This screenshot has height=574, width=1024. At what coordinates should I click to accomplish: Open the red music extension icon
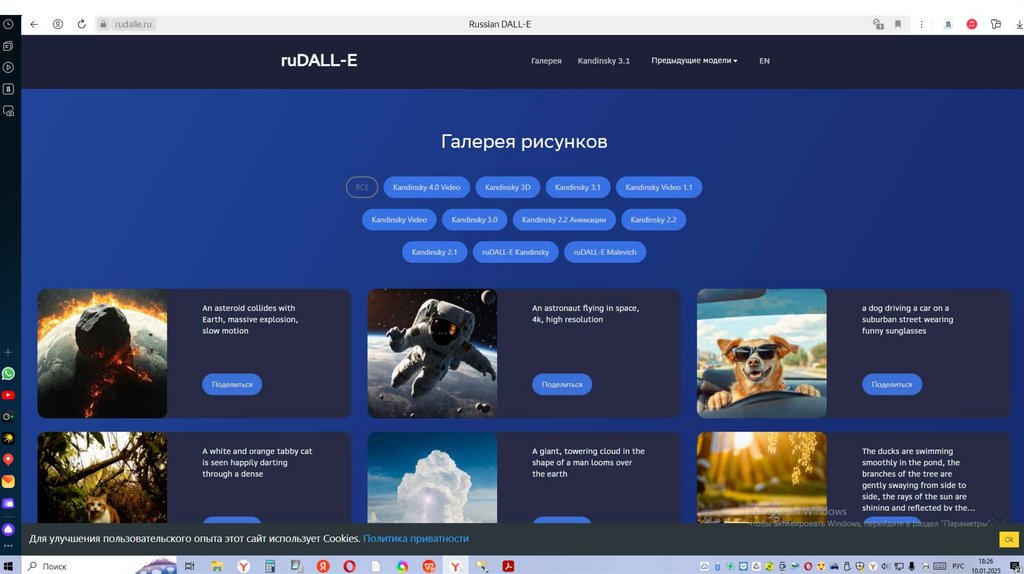[972, 24]
